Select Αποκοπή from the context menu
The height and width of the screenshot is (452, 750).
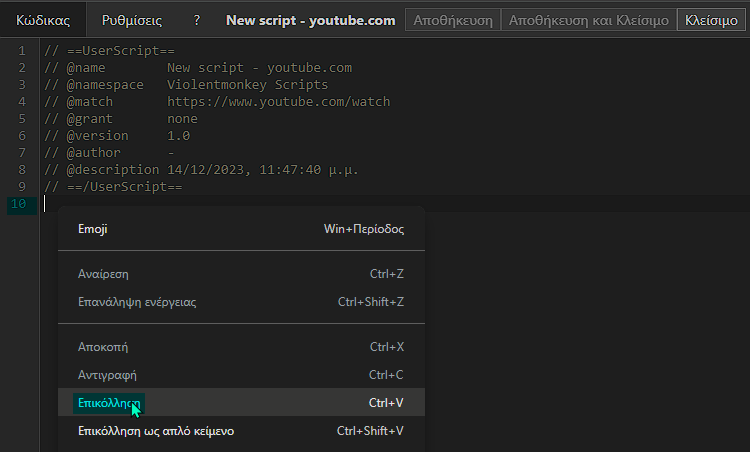[x=241, y=347]
